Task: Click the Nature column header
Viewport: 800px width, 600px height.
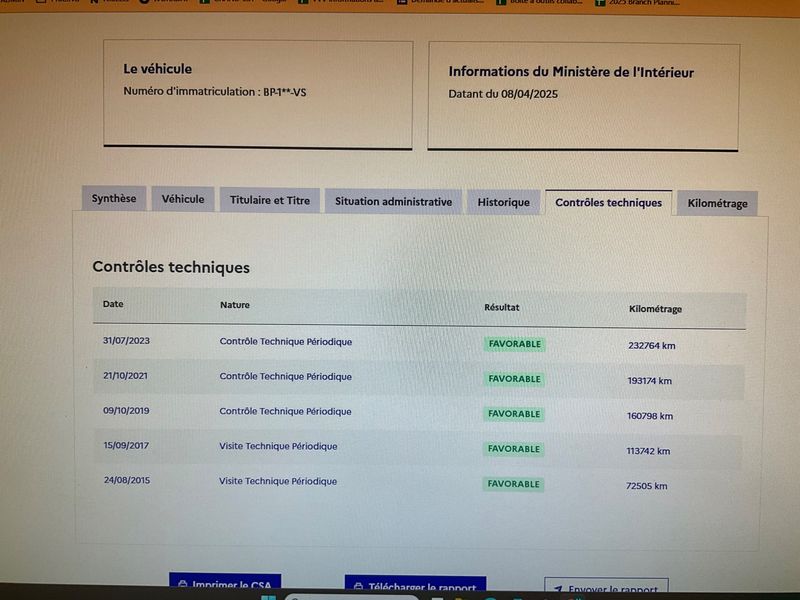Action: (235, 305)
